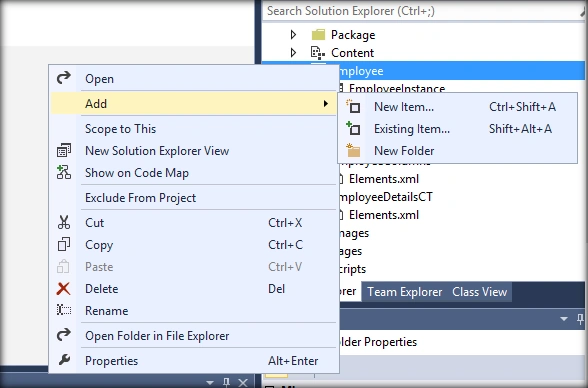
Task: Select Cut from context menu
Action: point(194,223)
